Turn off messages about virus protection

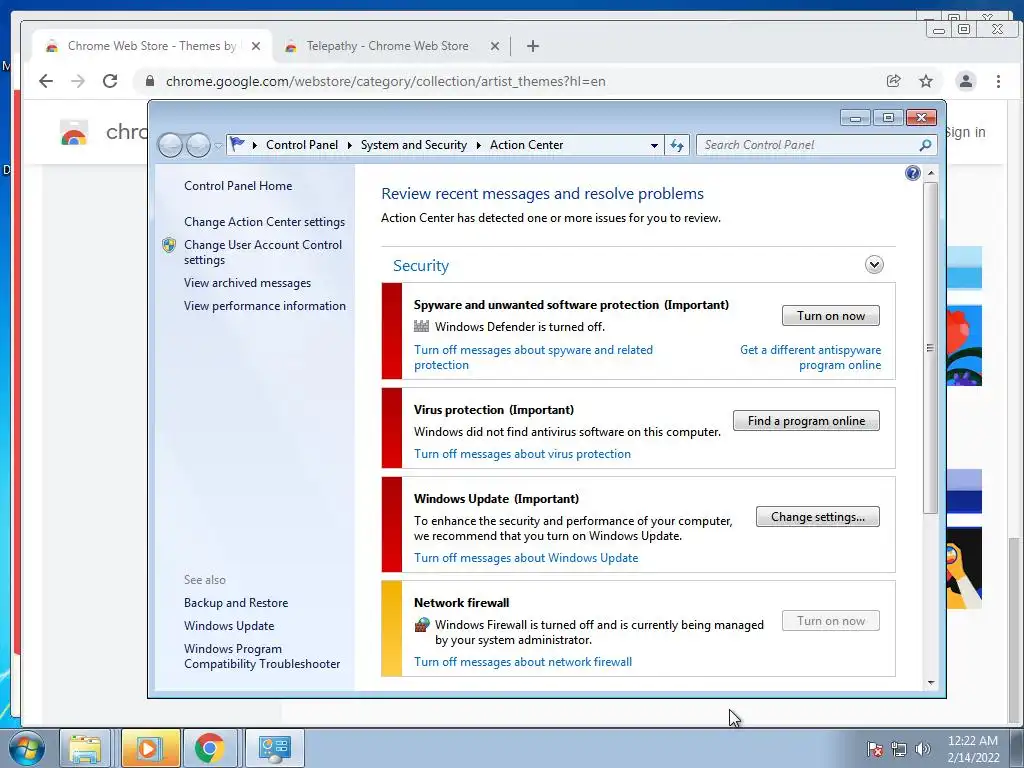(x=522, y=454)
